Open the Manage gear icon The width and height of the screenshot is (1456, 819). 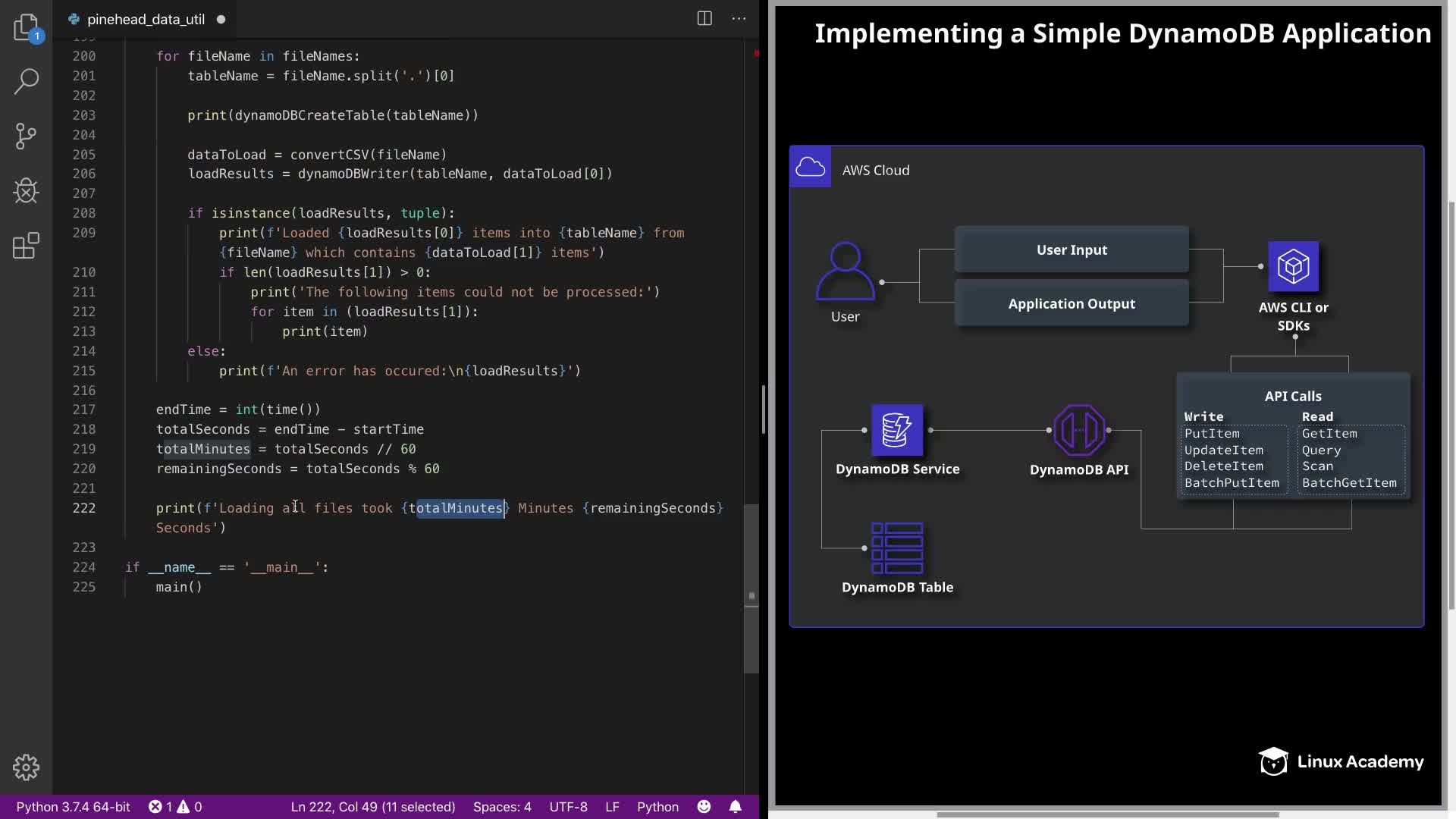(26, 767)
